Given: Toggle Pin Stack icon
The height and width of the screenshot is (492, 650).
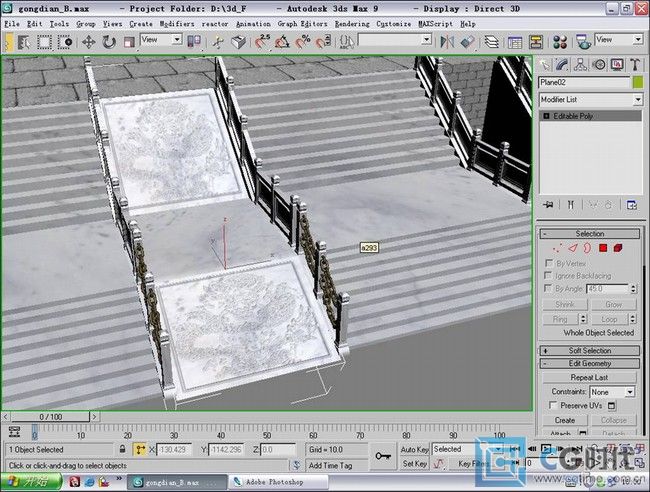Looking at the screenshot, I should pos(548,205).
